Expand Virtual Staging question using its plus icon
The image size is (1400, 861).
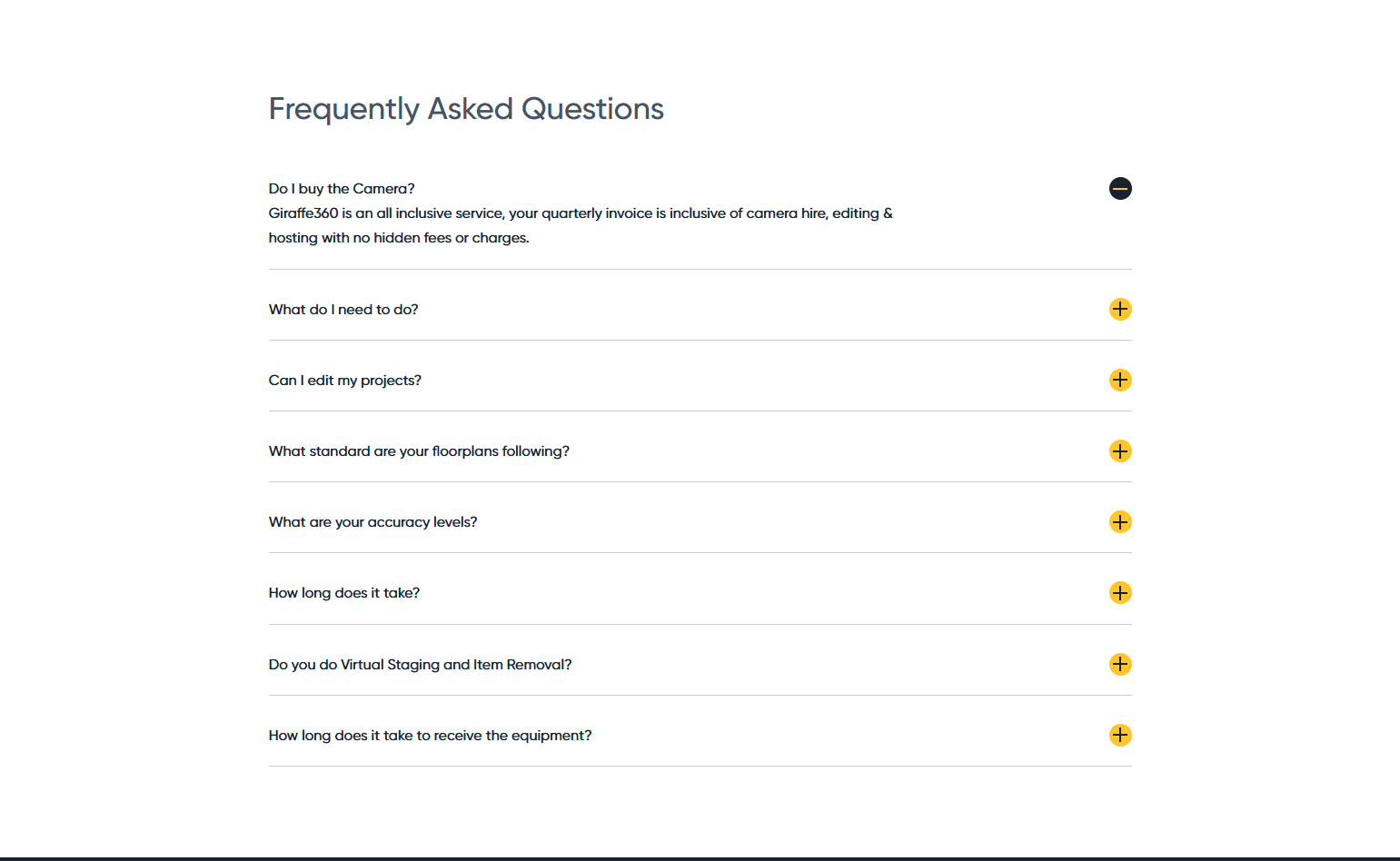click(x=1120, y=664)
